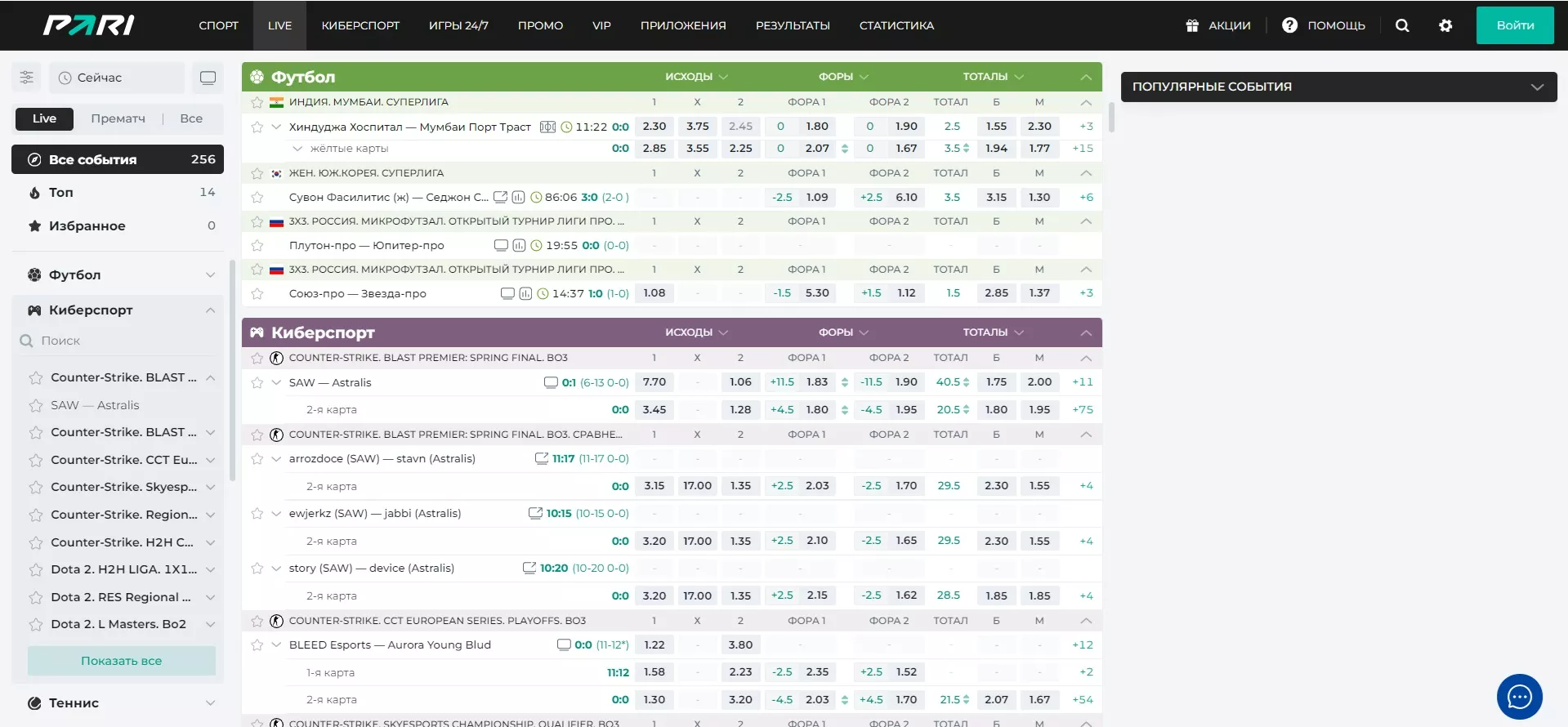Screen dimensions: 1568x727
Task: Open the live chat support bubble
Action: pos(1519,697)
